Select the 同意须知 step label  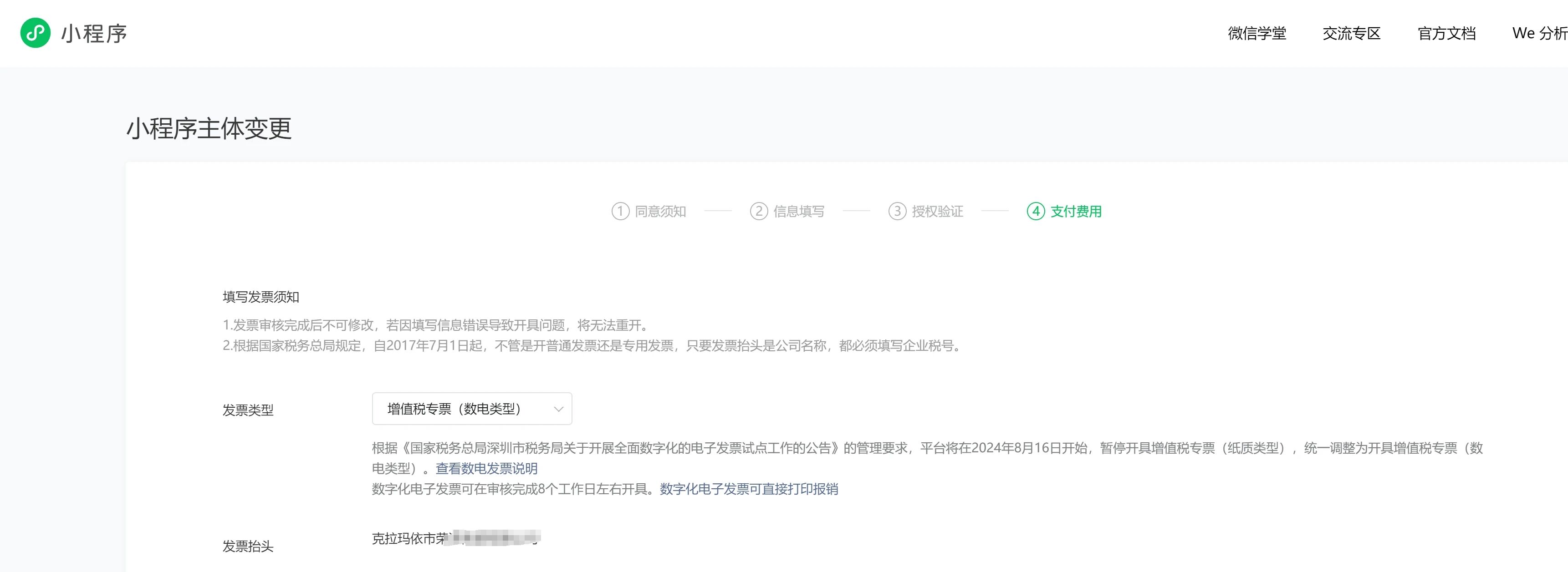tap(660, 211)
